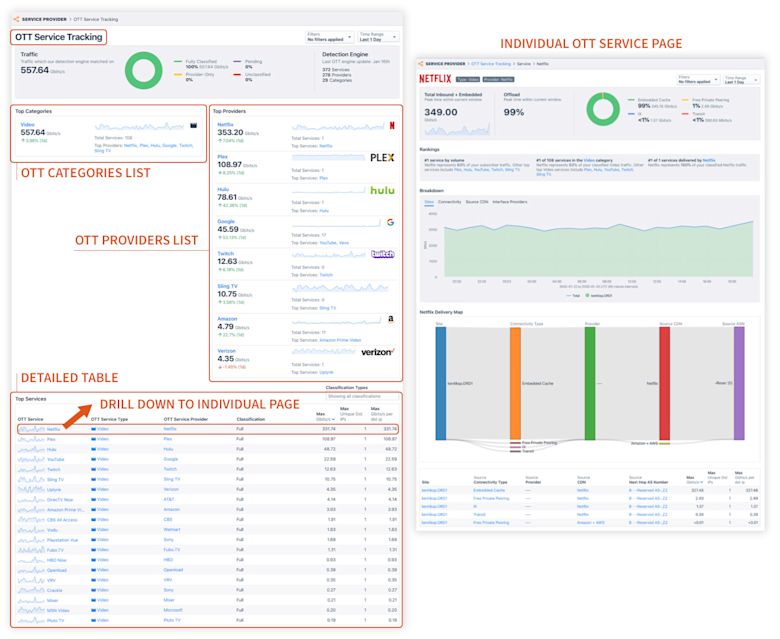Click the Pluto TV service link in table
This screenshot has width=780, height=639.
(55, 621)
